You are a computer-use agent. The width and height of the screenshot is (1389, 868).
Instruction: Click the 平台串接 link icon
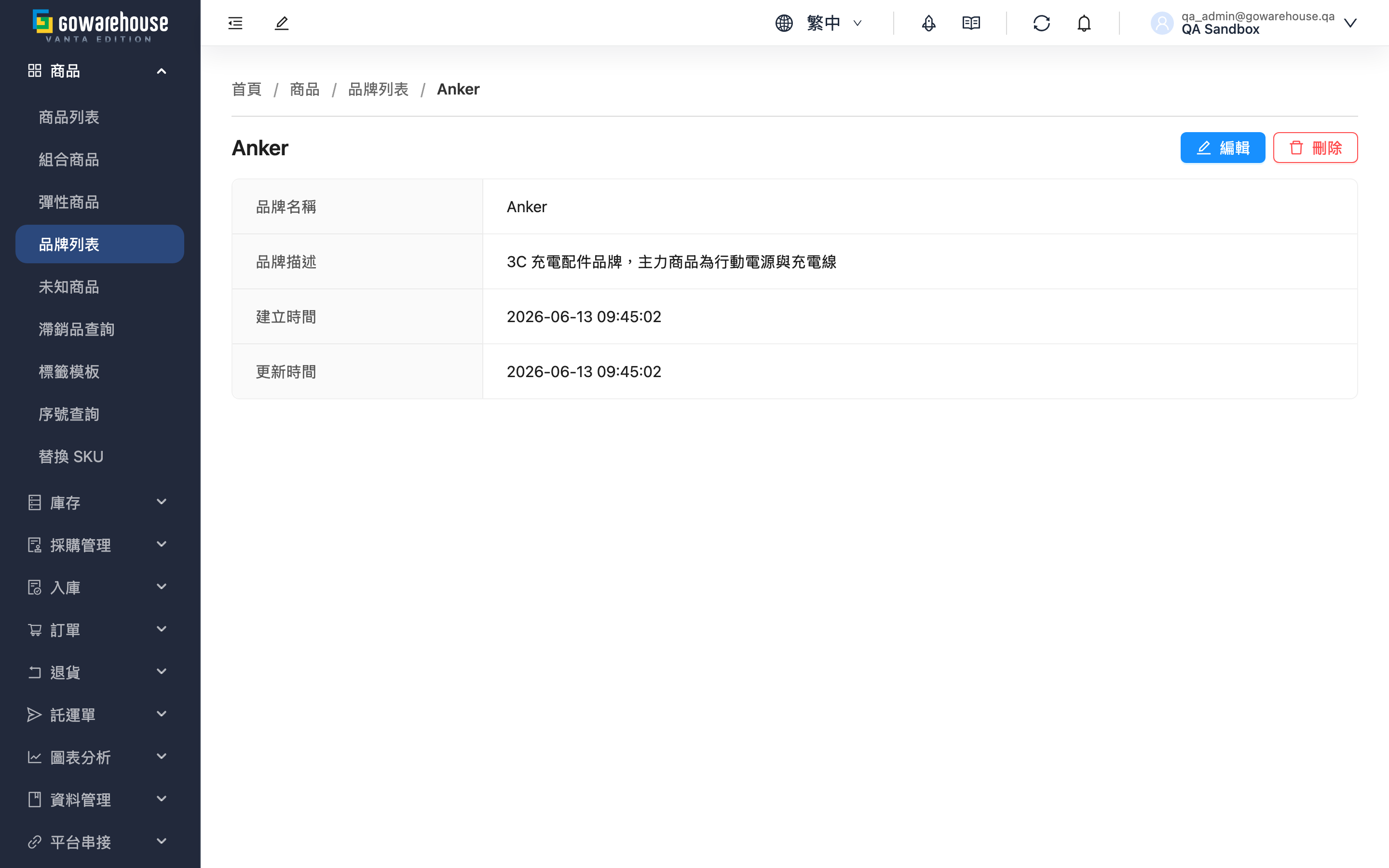tap(34, 841)
